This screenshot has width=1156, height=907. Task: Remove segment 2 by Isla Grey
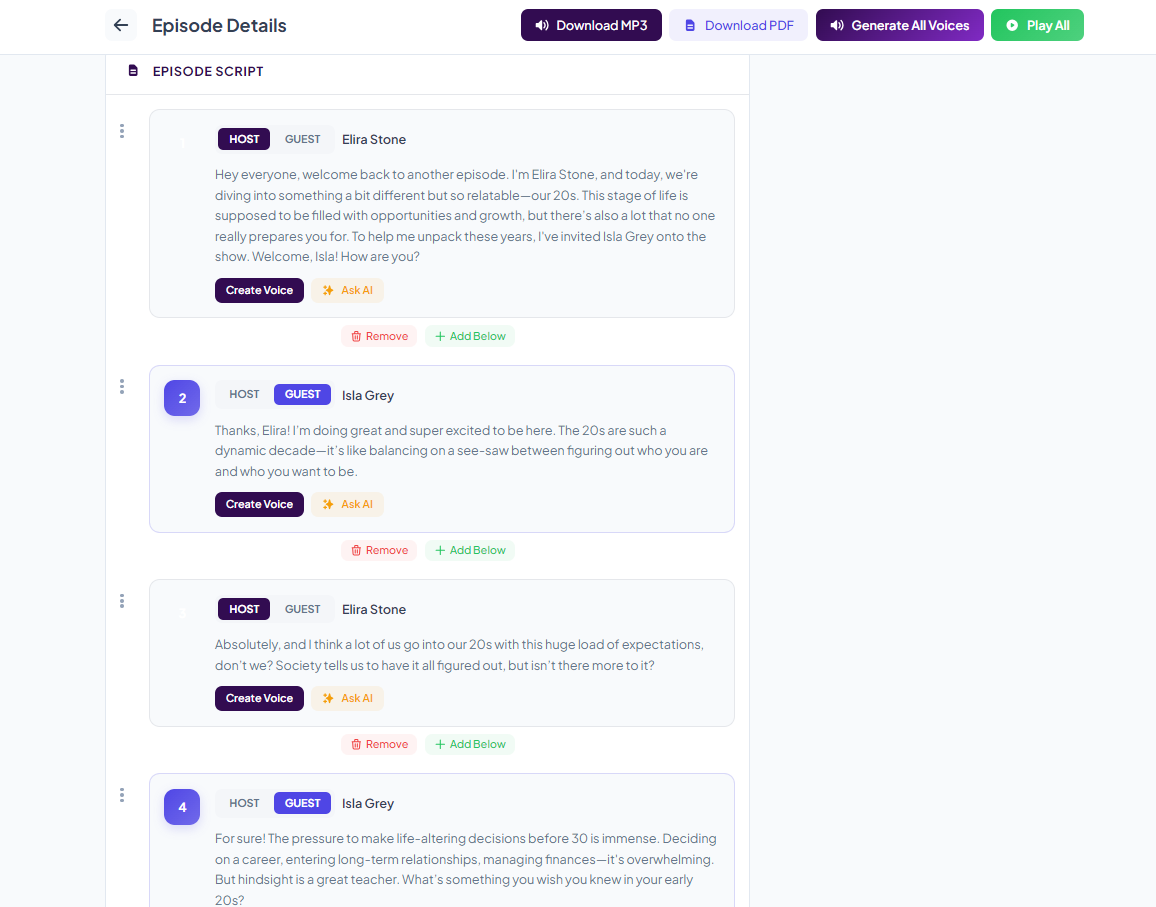(379, 550)
